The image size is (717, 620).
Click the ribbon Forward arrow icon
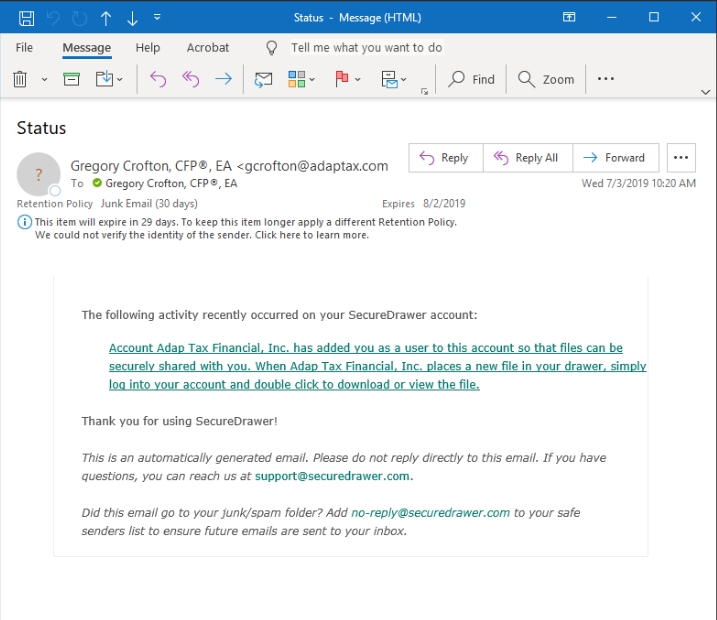[x=224, y=79]
